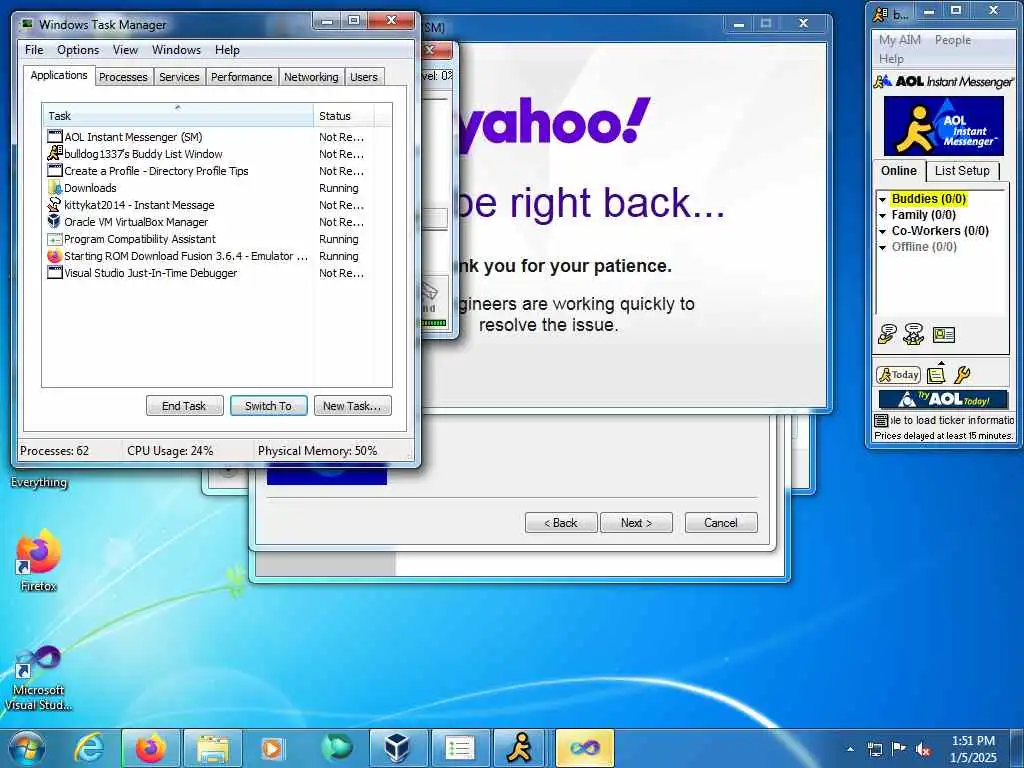The height and width of the screenshot is (768, 1024).
Task: Open Task Manager File menu
Action: 34,50
